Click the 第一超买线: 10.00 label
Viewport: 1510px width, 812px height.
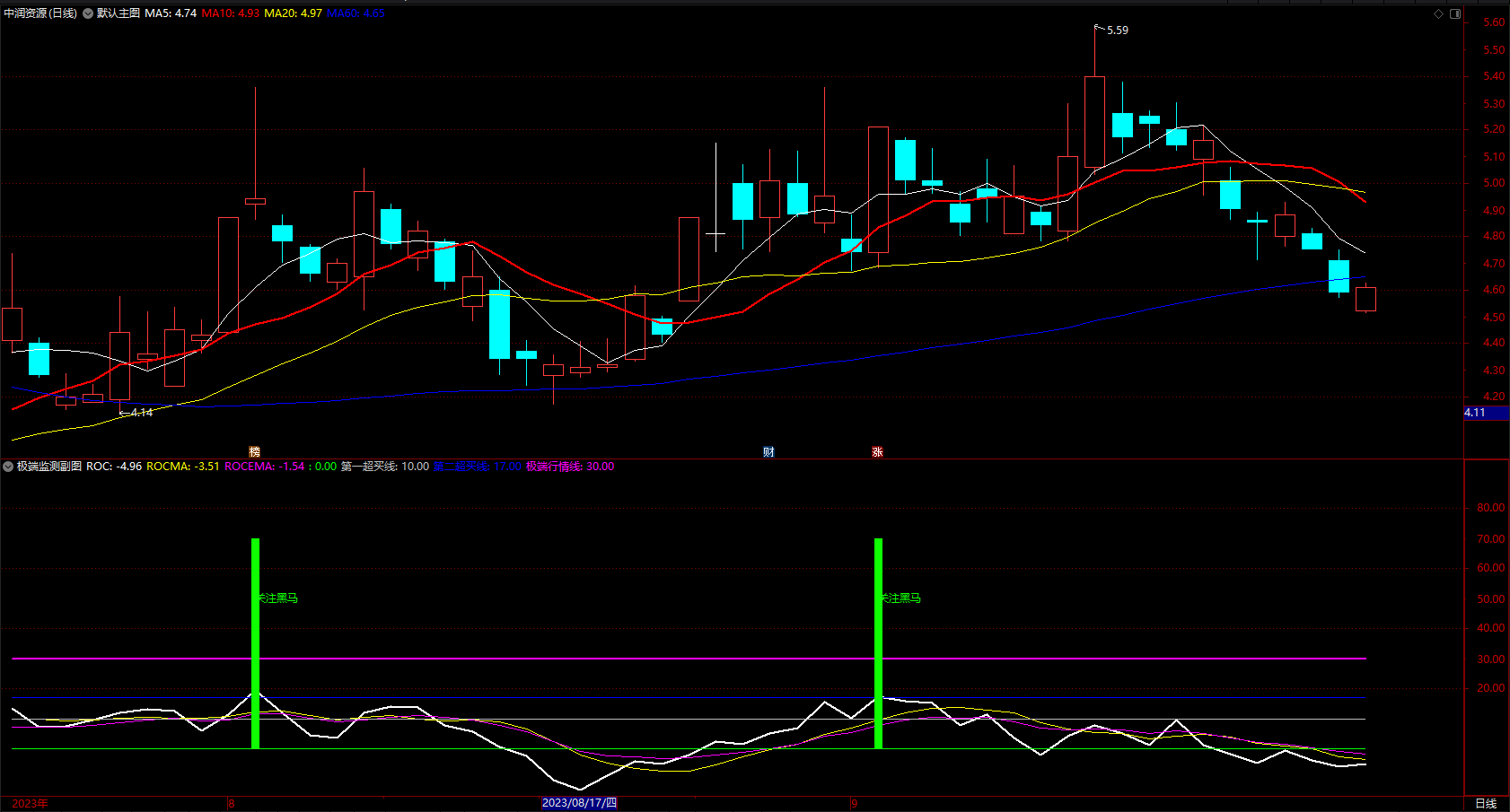(385, 467)
